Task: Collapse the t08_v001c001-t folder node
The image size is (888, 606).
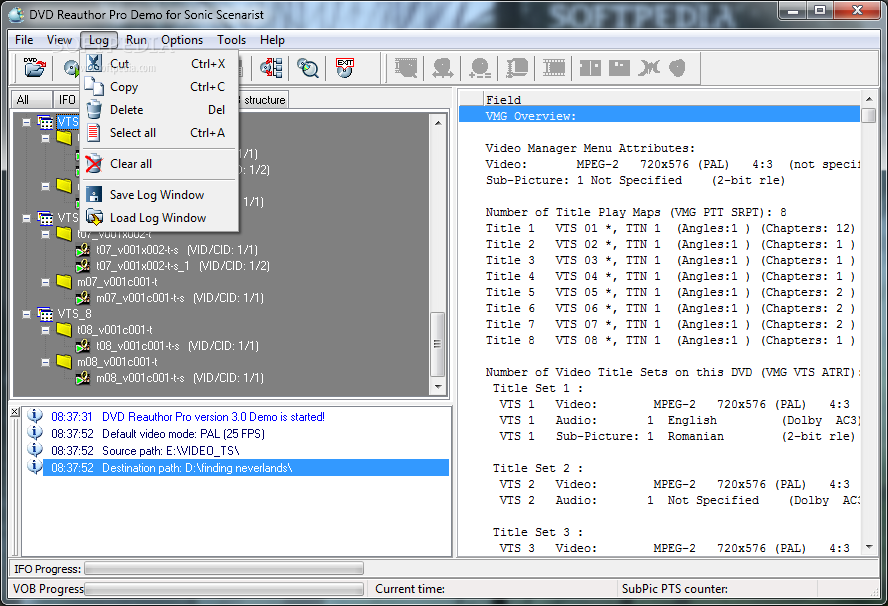Action: pyautogui.click(x=45, y=330)
